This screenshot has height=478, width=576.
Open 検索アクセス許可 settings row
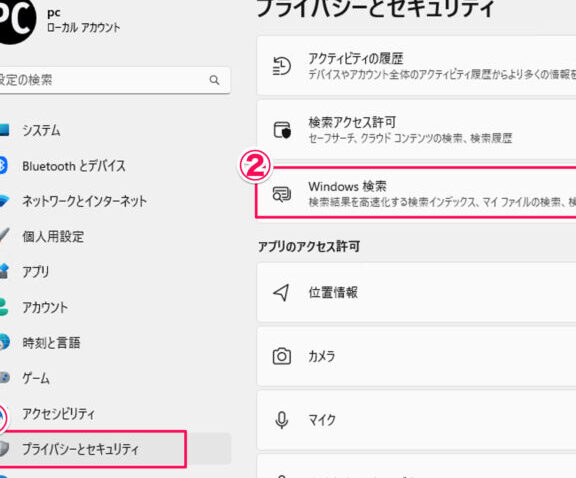pyautogui.click(x=417, y=130)
